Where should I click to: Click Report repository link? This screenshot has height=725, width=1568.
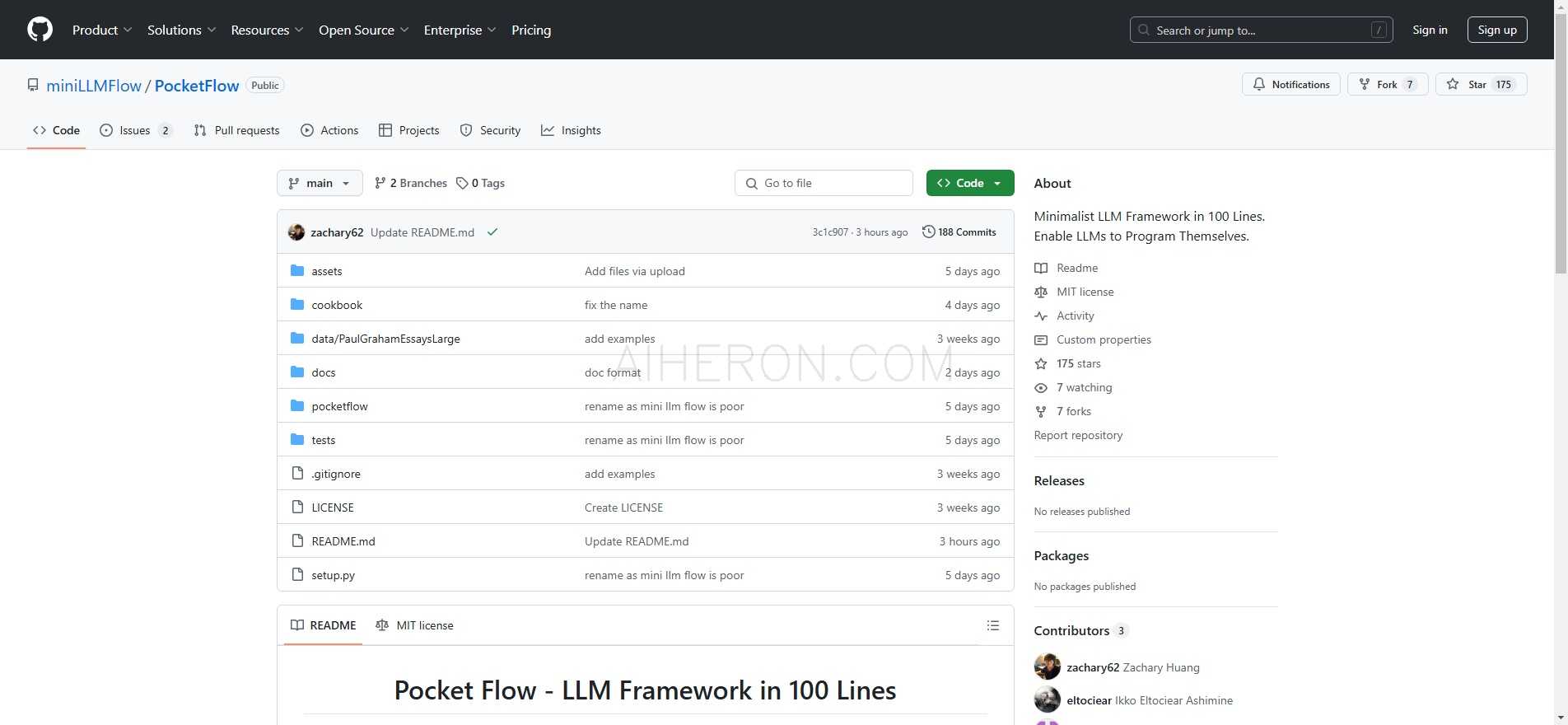coord(1078,435)
